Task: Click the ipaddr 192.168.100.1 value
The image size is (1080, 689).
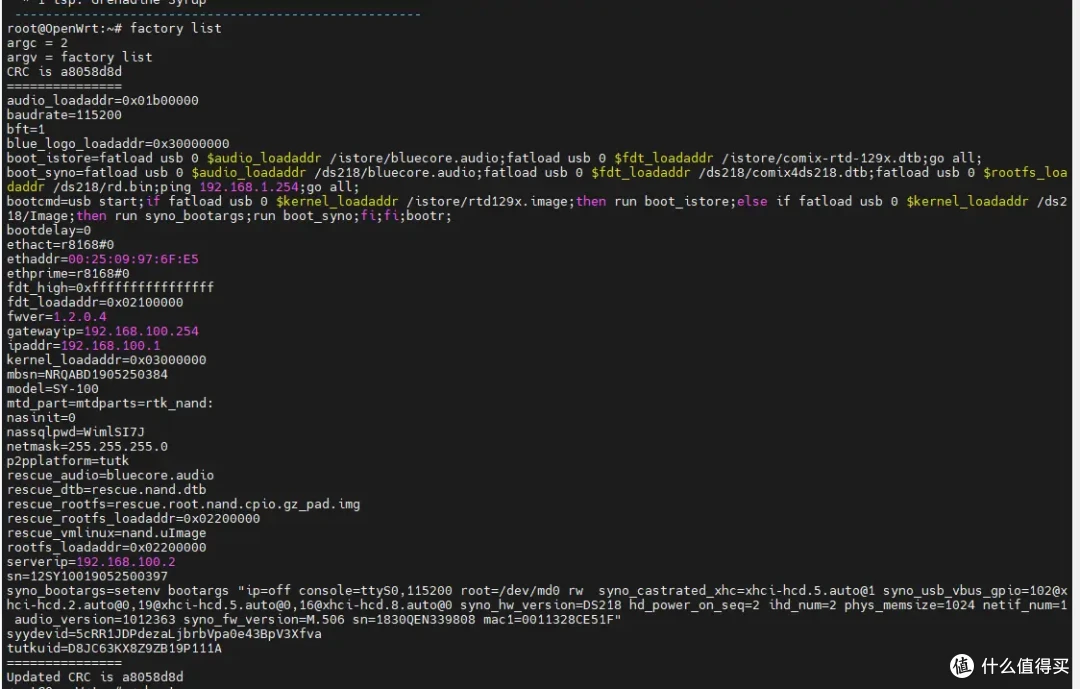Action: (110, 346)
